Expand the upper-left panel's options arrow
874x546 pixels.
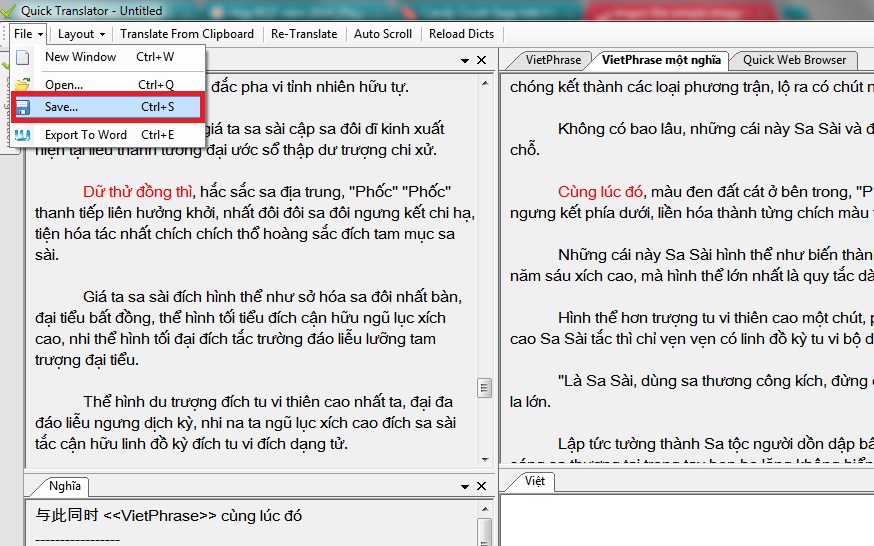coord(465,61)
